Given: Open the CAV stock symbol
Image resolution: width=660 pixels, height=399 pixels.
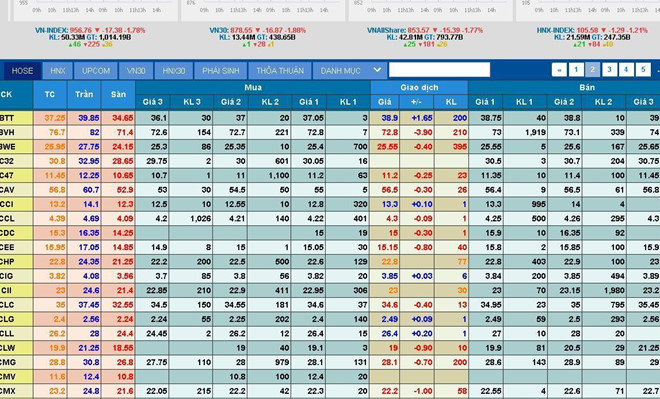Looking at the screenshot, I should pos(7,190).
